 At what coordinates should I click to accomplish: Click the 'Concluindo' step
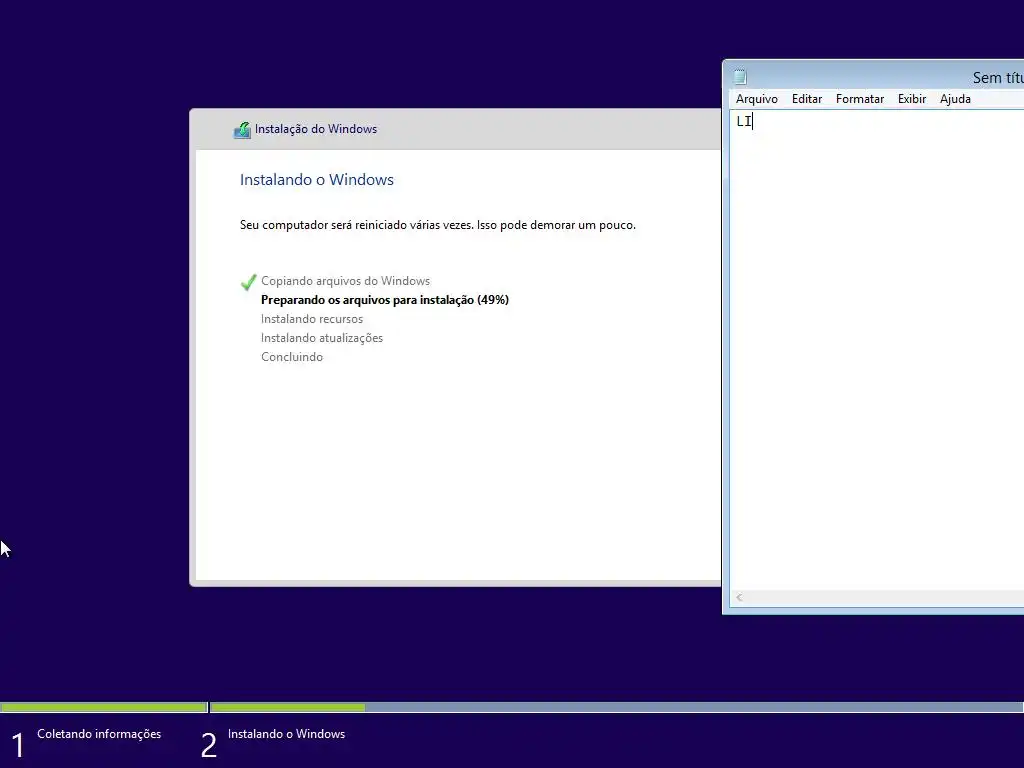(292, 357)
